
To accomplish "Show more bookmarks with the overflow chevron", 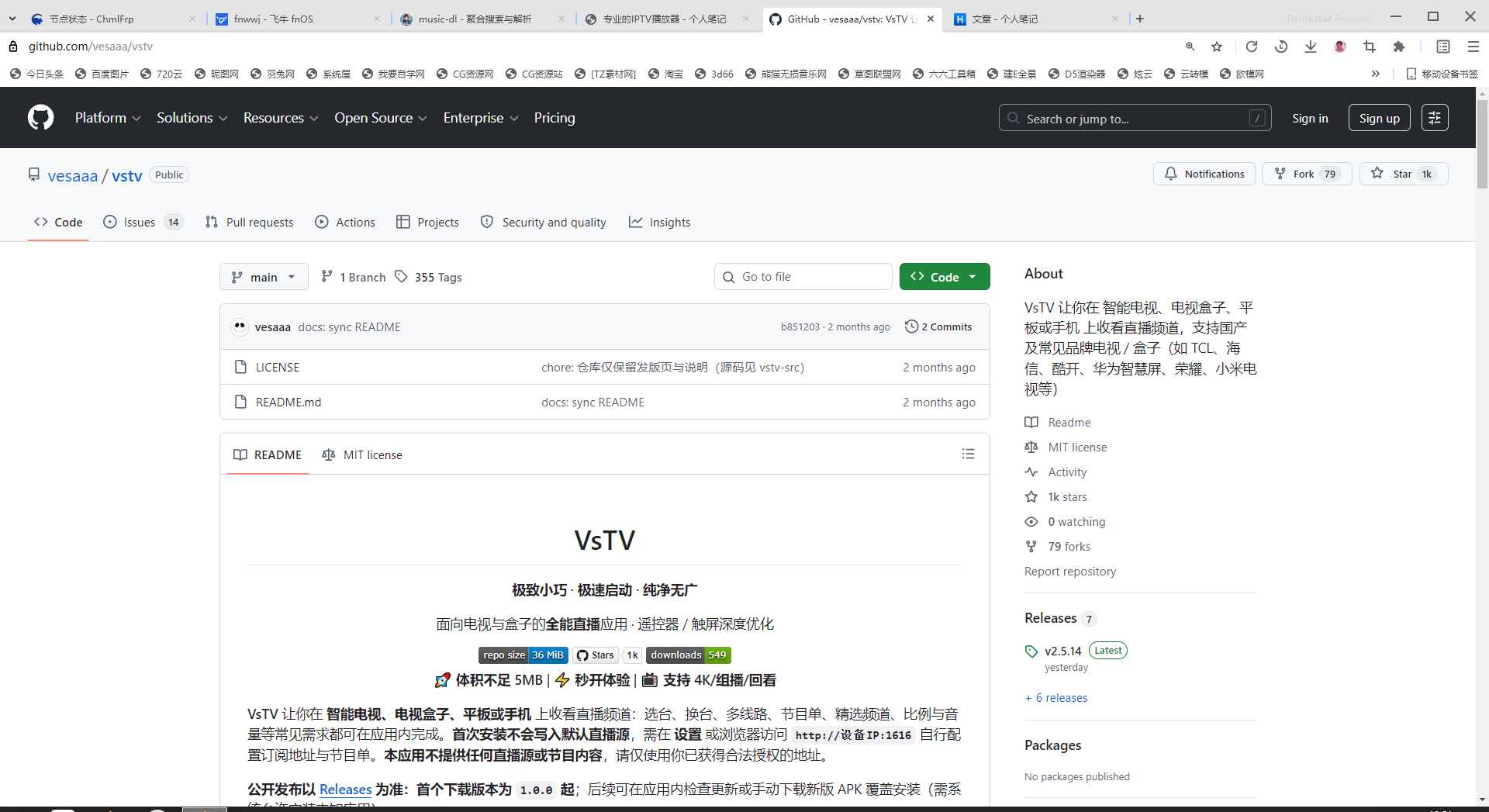I will point(1375,74).
